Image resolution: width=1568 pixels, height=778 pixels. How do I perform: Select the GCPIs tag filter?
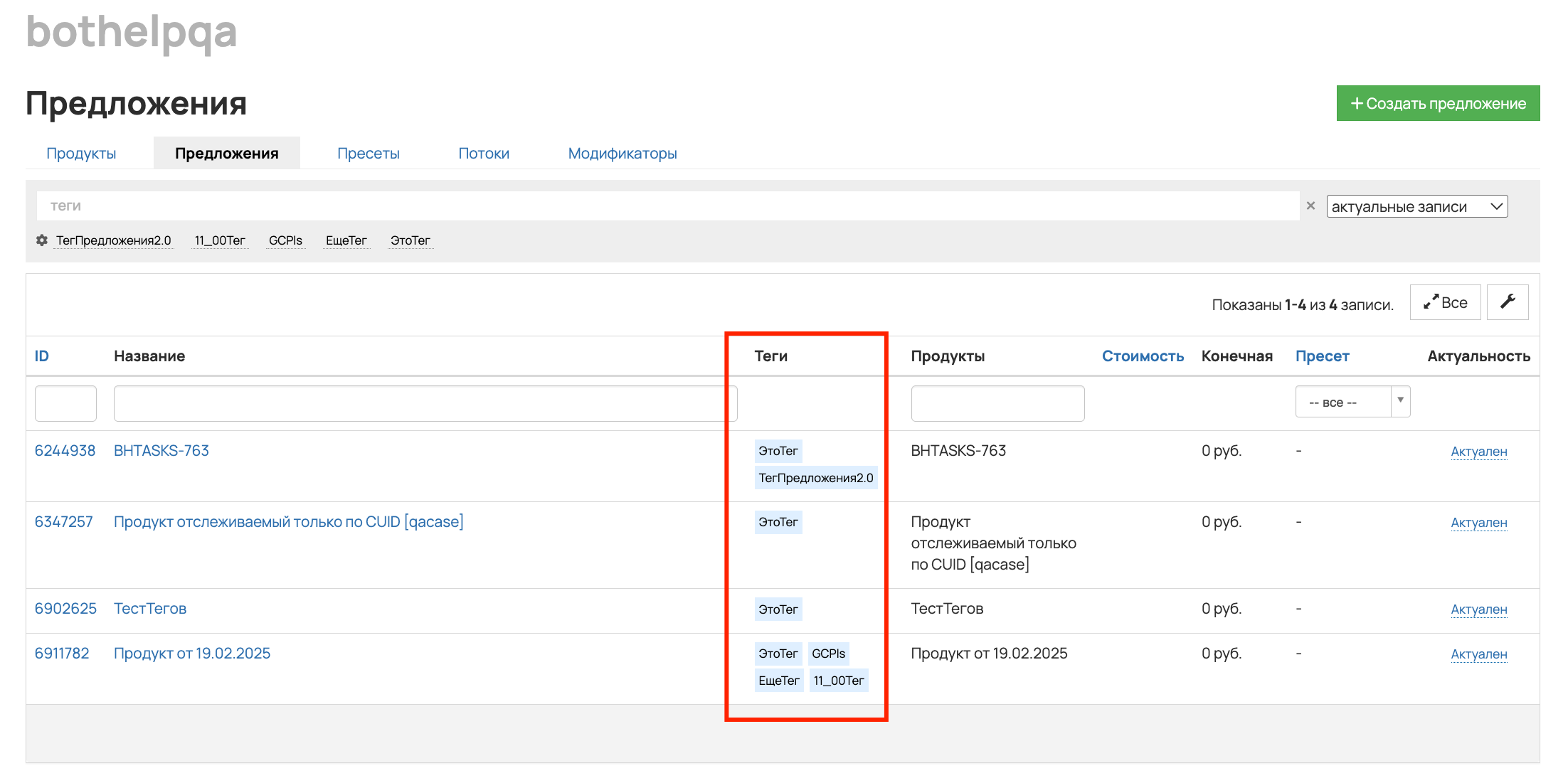tap(285, 240)
